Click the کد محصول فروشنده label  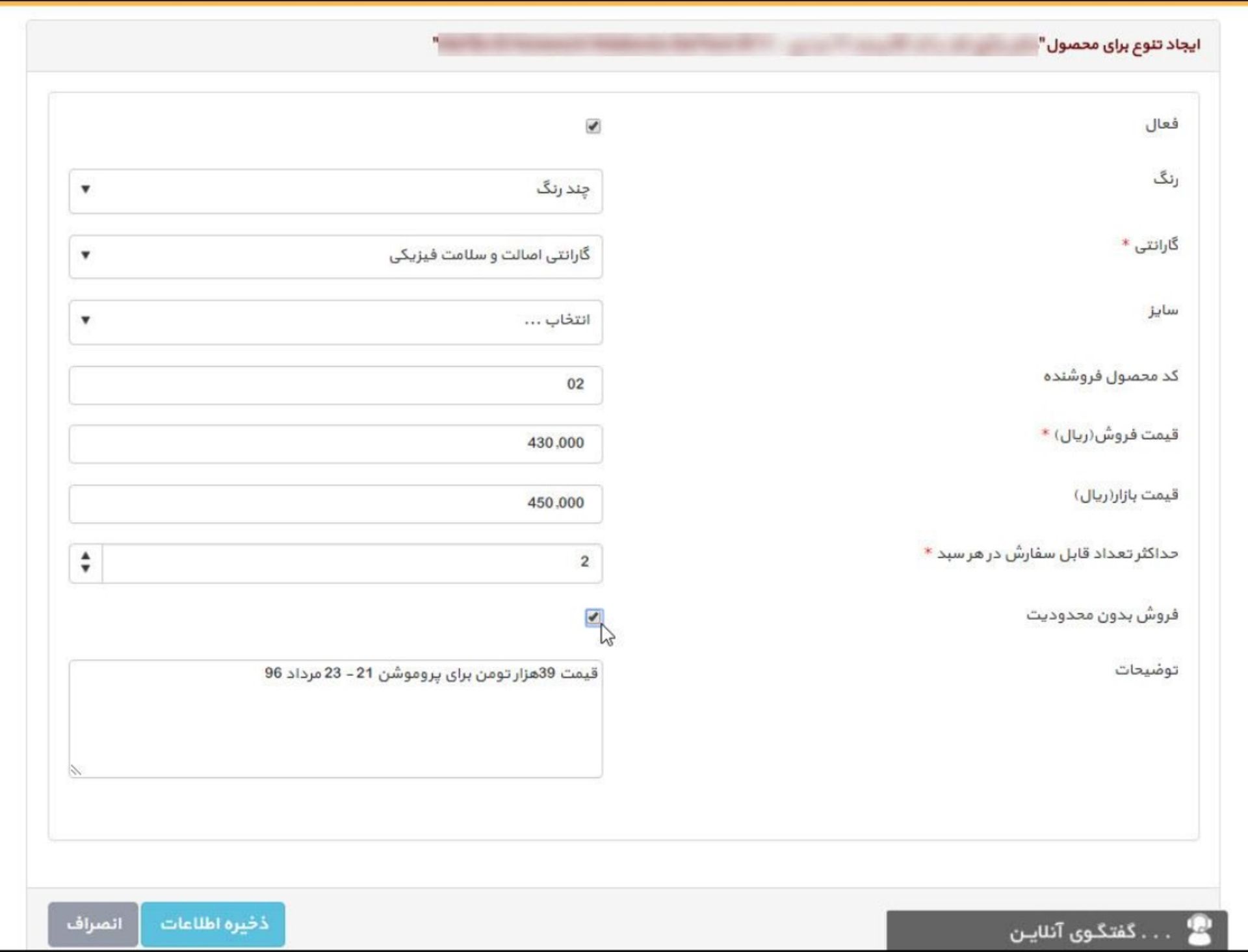click(x=1111, y=376)
